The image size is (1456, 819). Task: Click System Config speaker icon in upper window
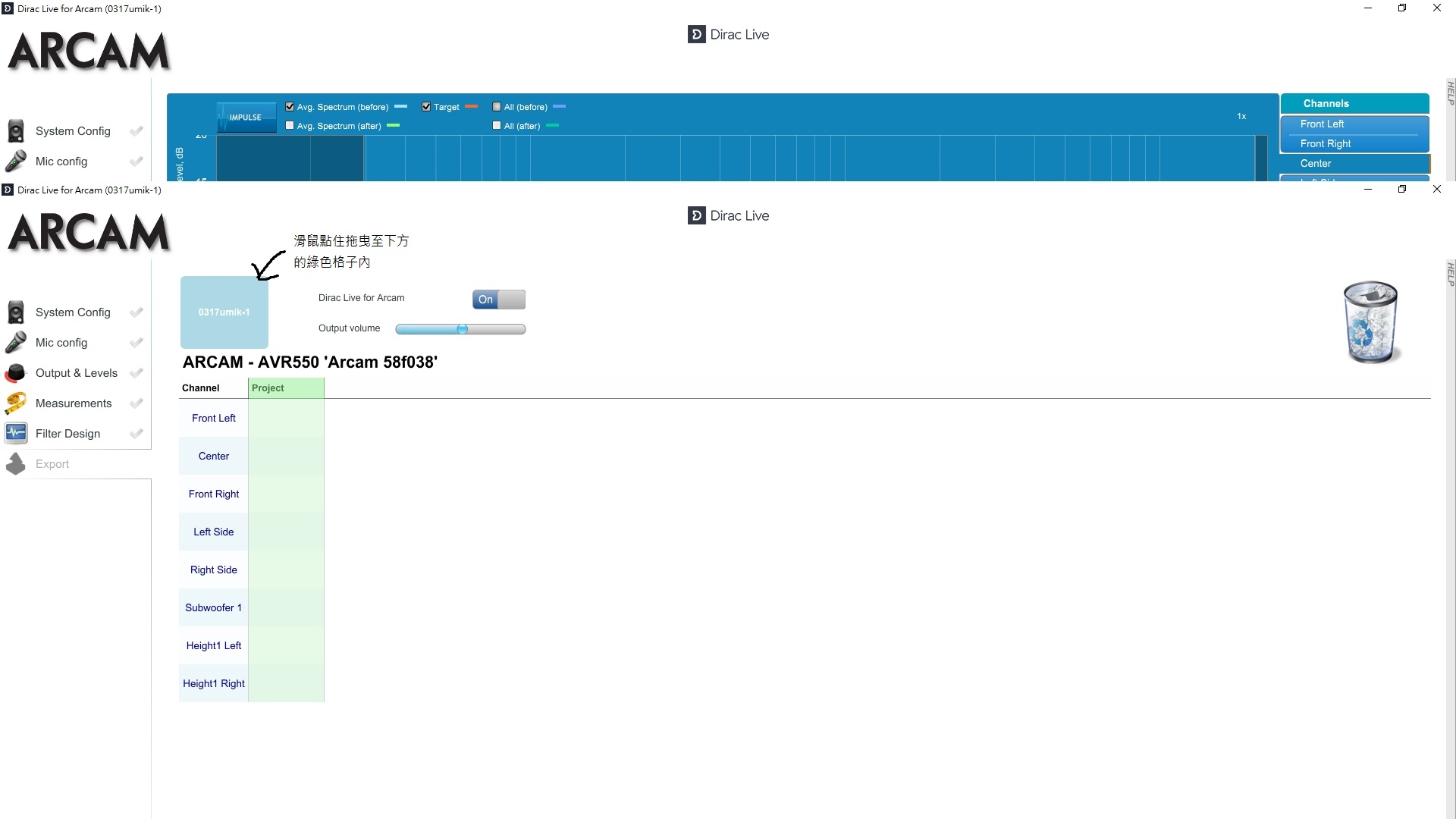click(16, 131)
